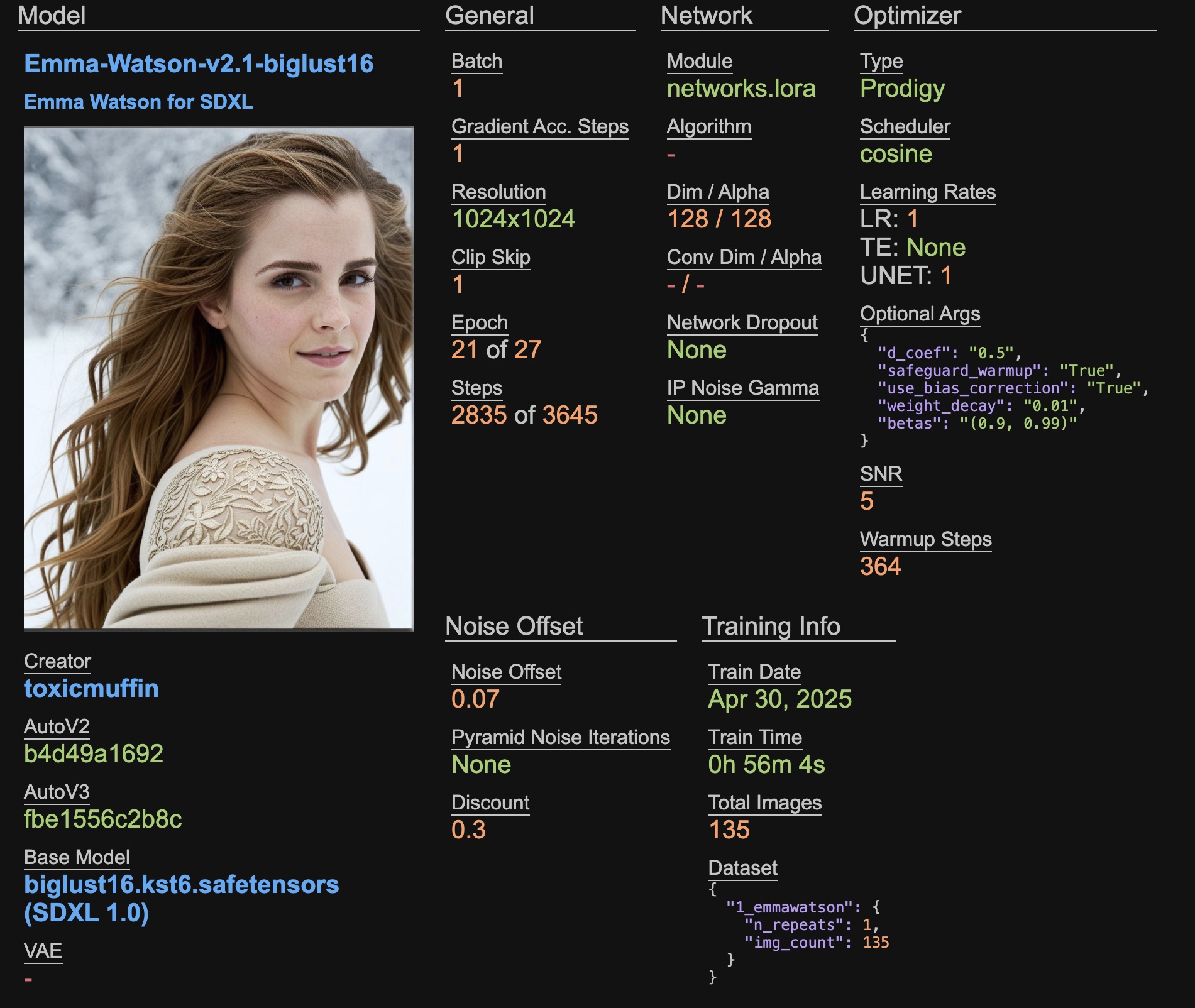Screen dimensions: 1195x1008
Task: Select the train time '0h 56m 4s'
Action: pos(767,764)
